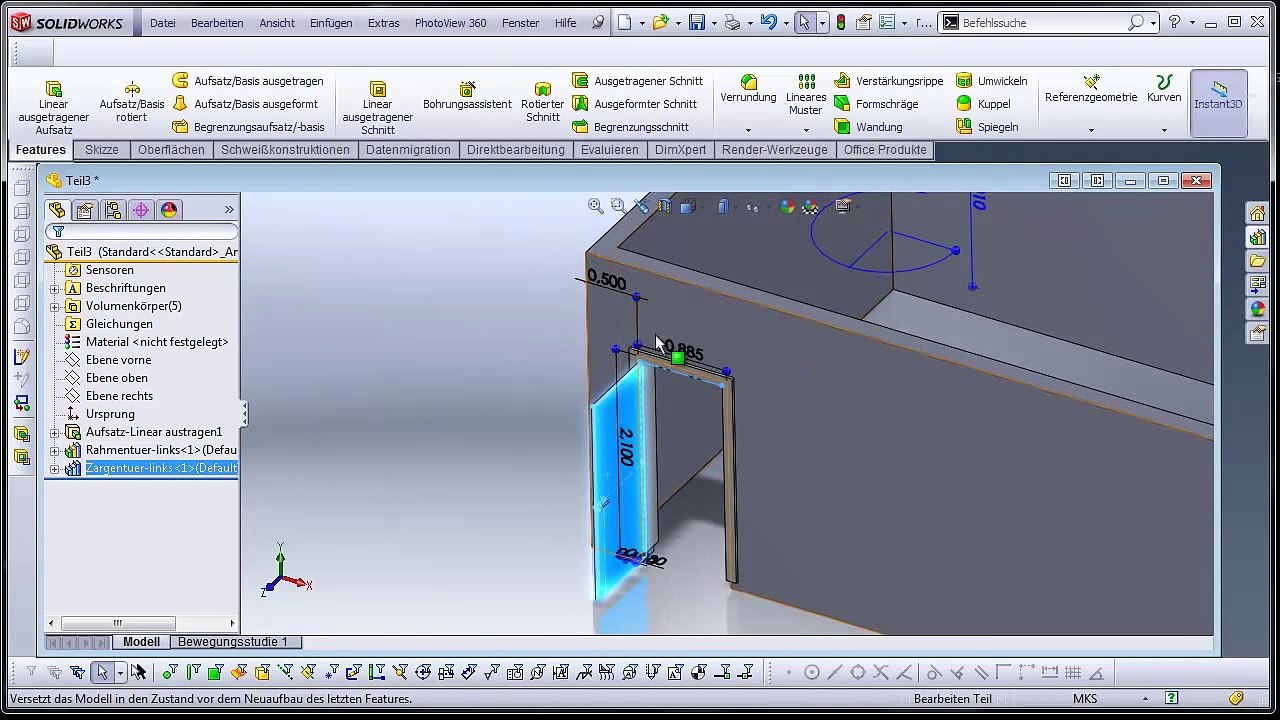Screen dimensions: 1280x720
Task: Open the PhotoView 360 menu
Action: (x=451, y=23)
